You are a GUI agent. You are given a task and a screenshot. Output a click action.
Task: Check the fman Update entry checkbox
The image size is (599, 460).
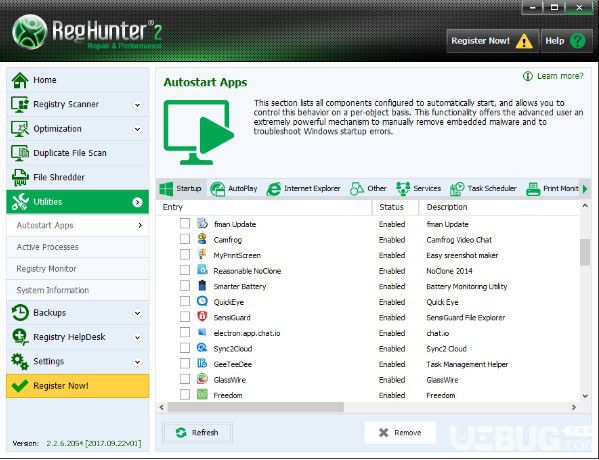pyautogui.click(x=185, y=224)
